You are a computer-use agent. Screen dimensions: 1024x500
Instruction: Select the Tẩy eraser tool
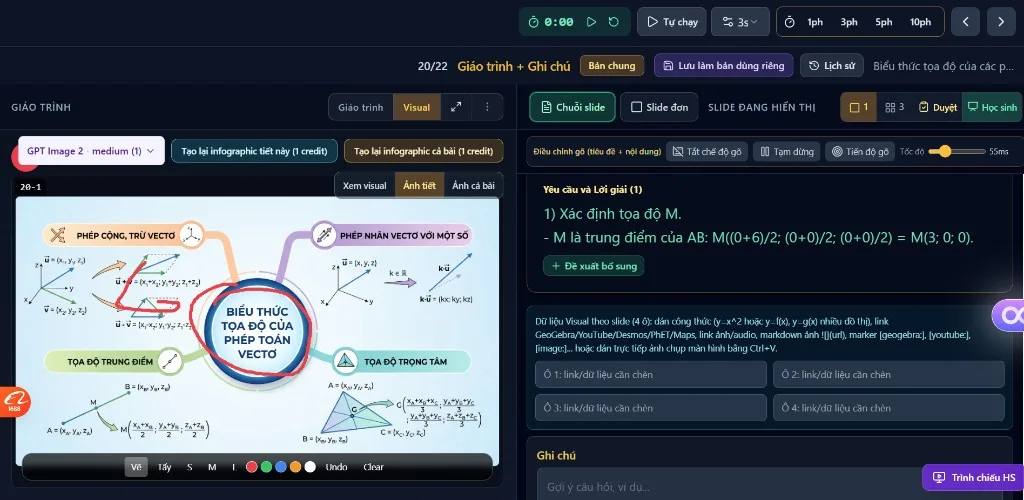coord(165,467)
